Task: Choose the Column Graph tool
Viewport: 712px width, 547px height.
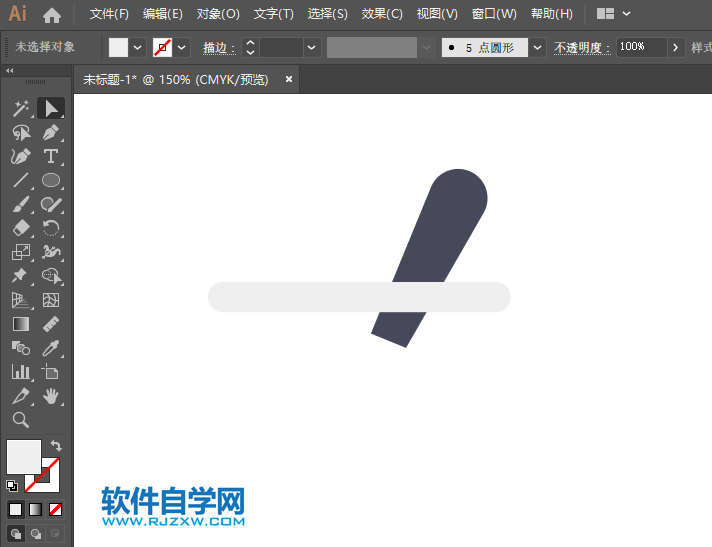Action: point(21,372)
